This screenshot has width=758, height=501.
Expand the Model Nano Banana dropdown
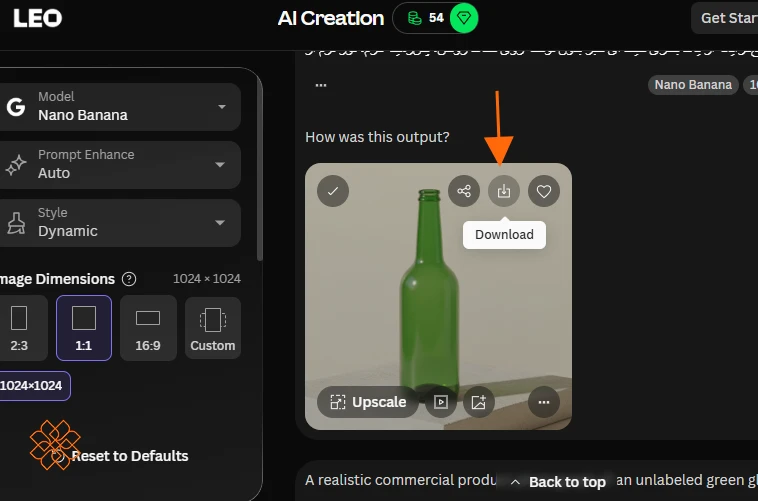click(119, 107)
